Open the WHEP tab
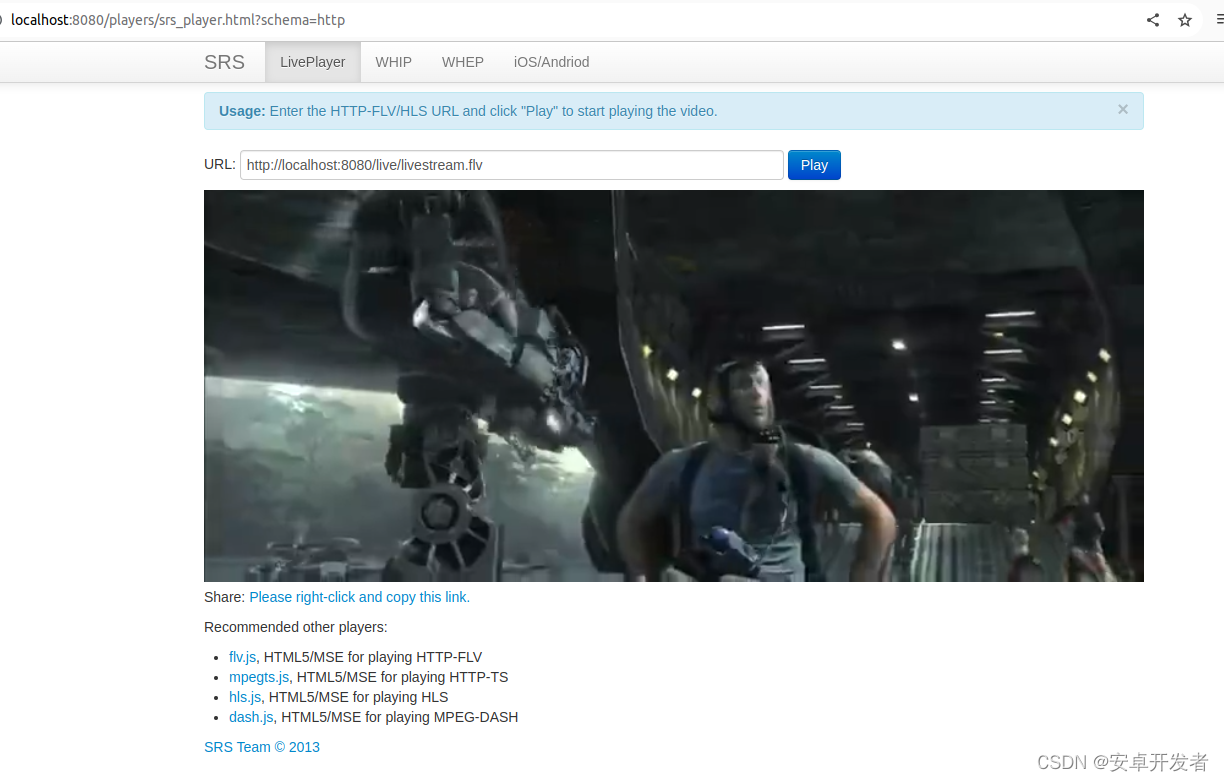1224x781 pixels. pos(463,62)
